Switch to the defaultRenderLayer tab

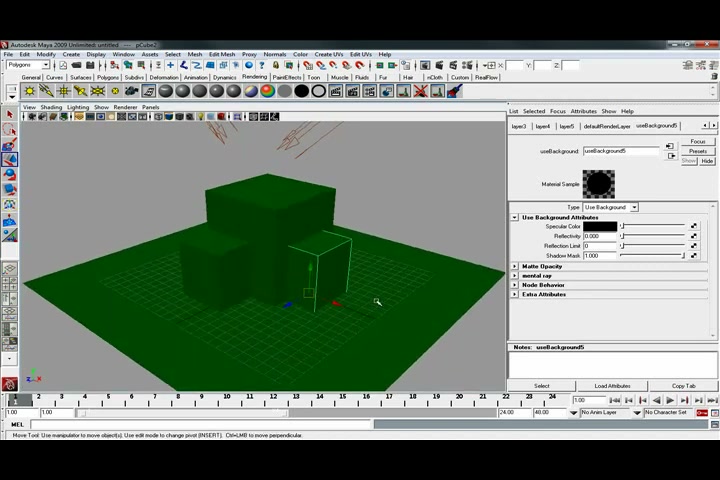pyautogui.click(x=607, y=126)
